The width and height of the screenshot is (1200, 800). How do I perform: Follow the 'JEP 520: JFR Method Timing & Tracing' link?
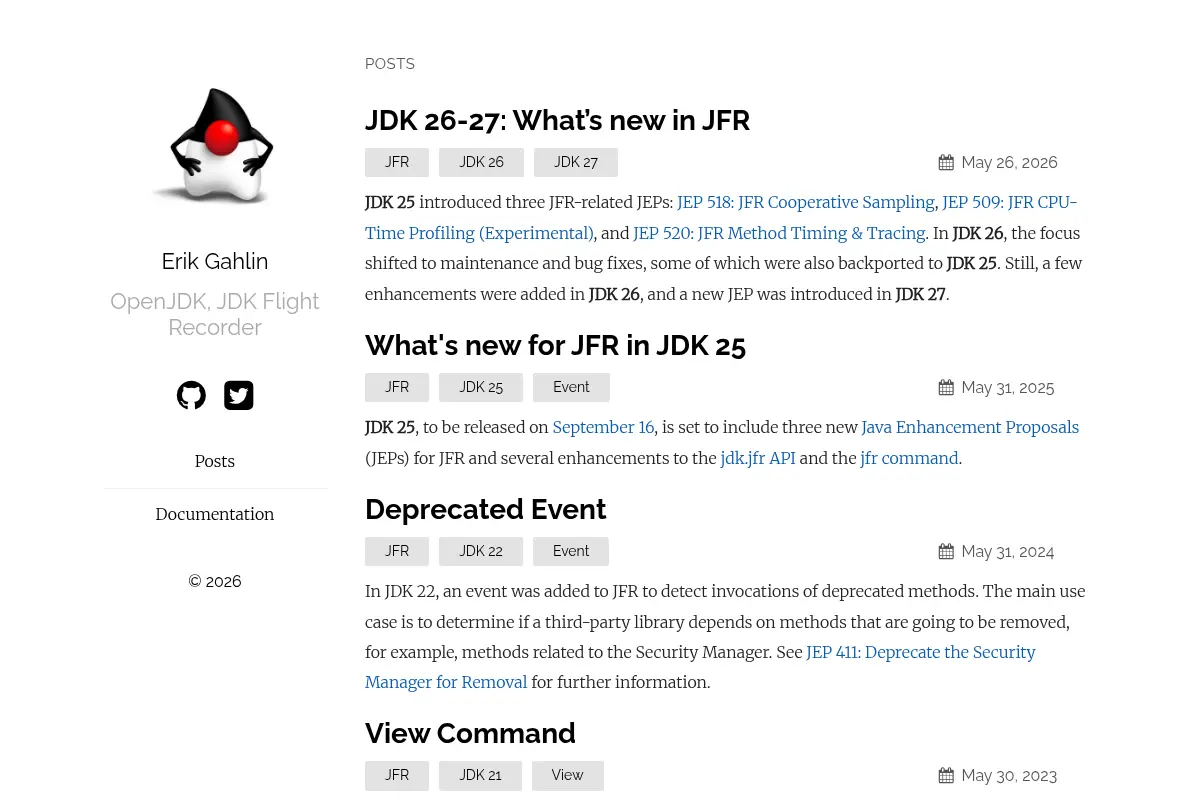coord(779,233)
